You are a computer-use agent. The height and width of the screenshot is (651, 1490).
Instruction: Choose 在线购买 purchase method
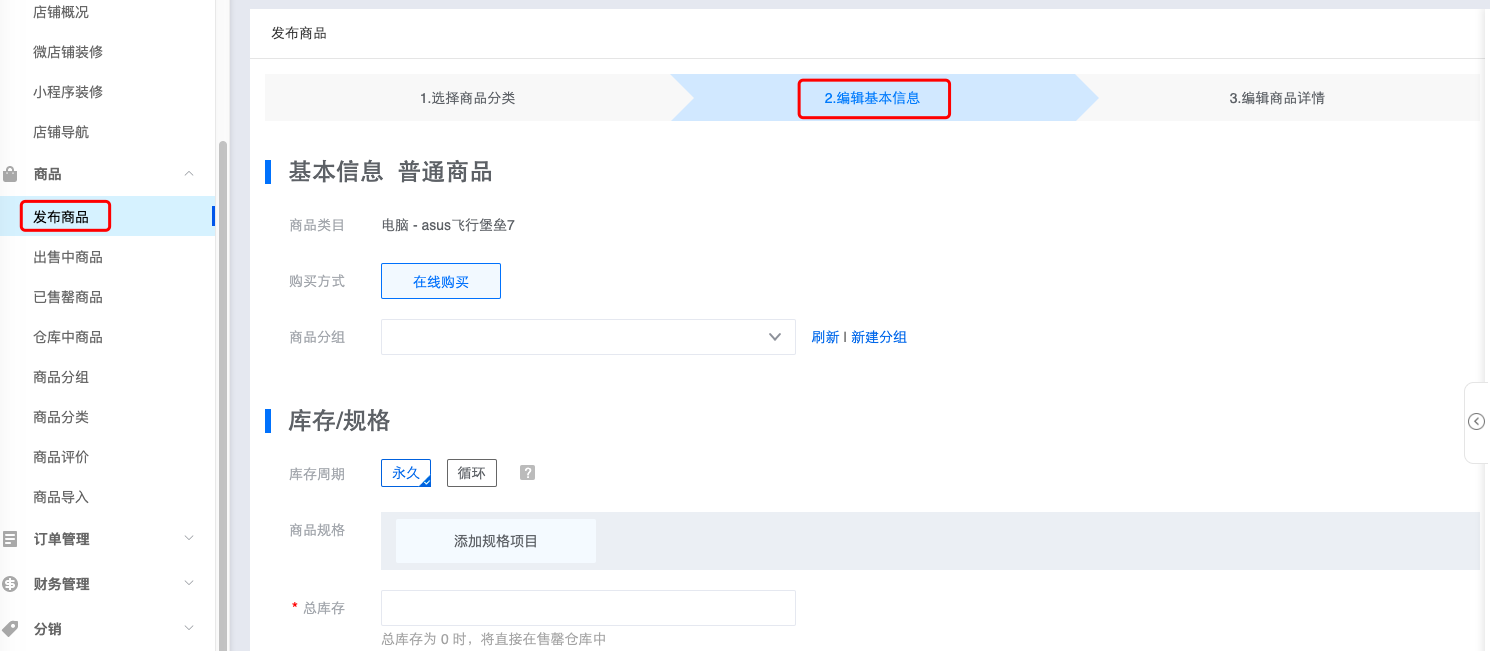point(441,282)
